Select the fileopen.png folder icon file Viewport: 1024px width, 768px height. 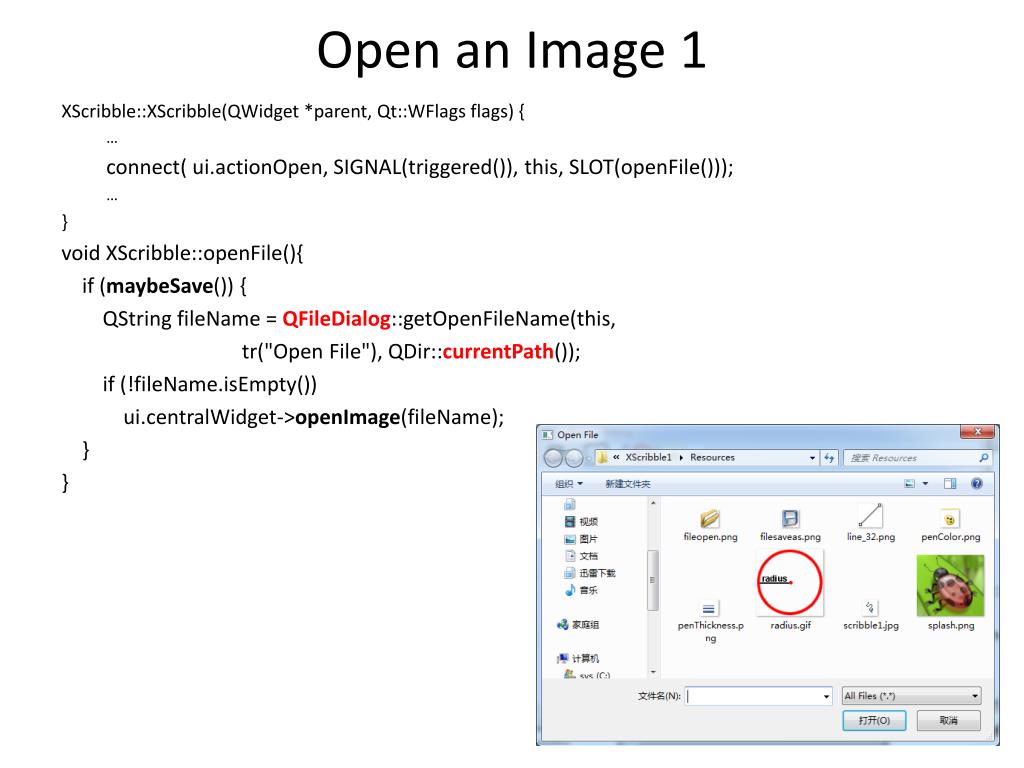tap(710, 519)
